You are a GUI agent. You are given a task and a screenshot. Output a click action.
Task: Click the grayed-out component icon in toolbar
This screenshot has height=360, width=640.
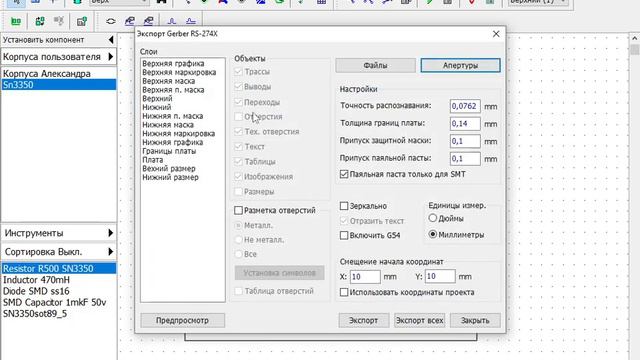point(59,21)
